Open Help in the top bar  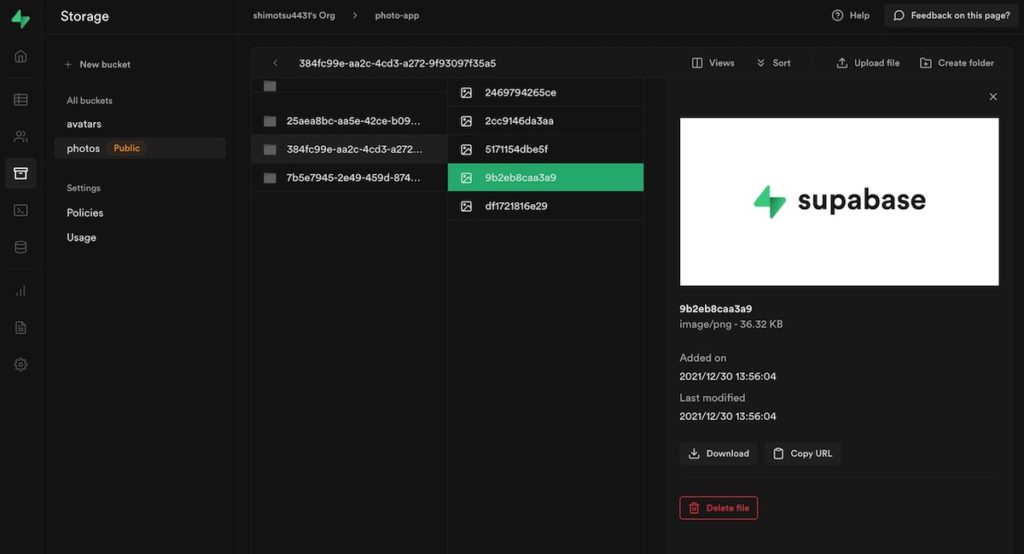coord(850,15)
